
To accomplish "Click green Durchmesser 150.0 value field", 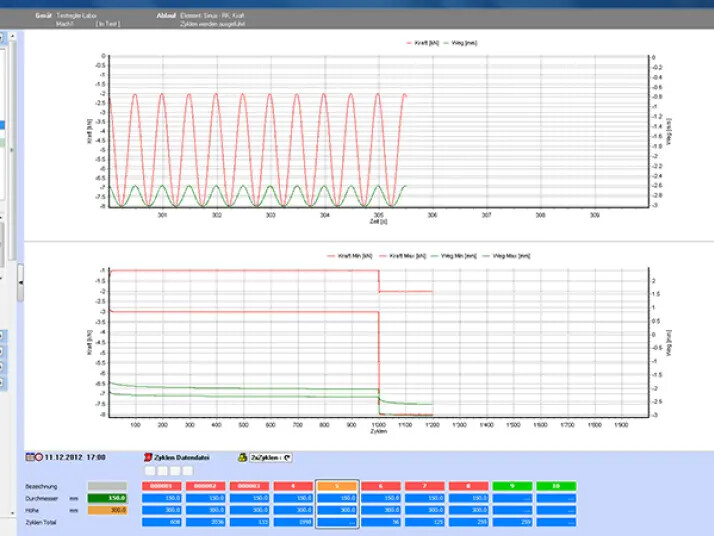I will (106, 497).
